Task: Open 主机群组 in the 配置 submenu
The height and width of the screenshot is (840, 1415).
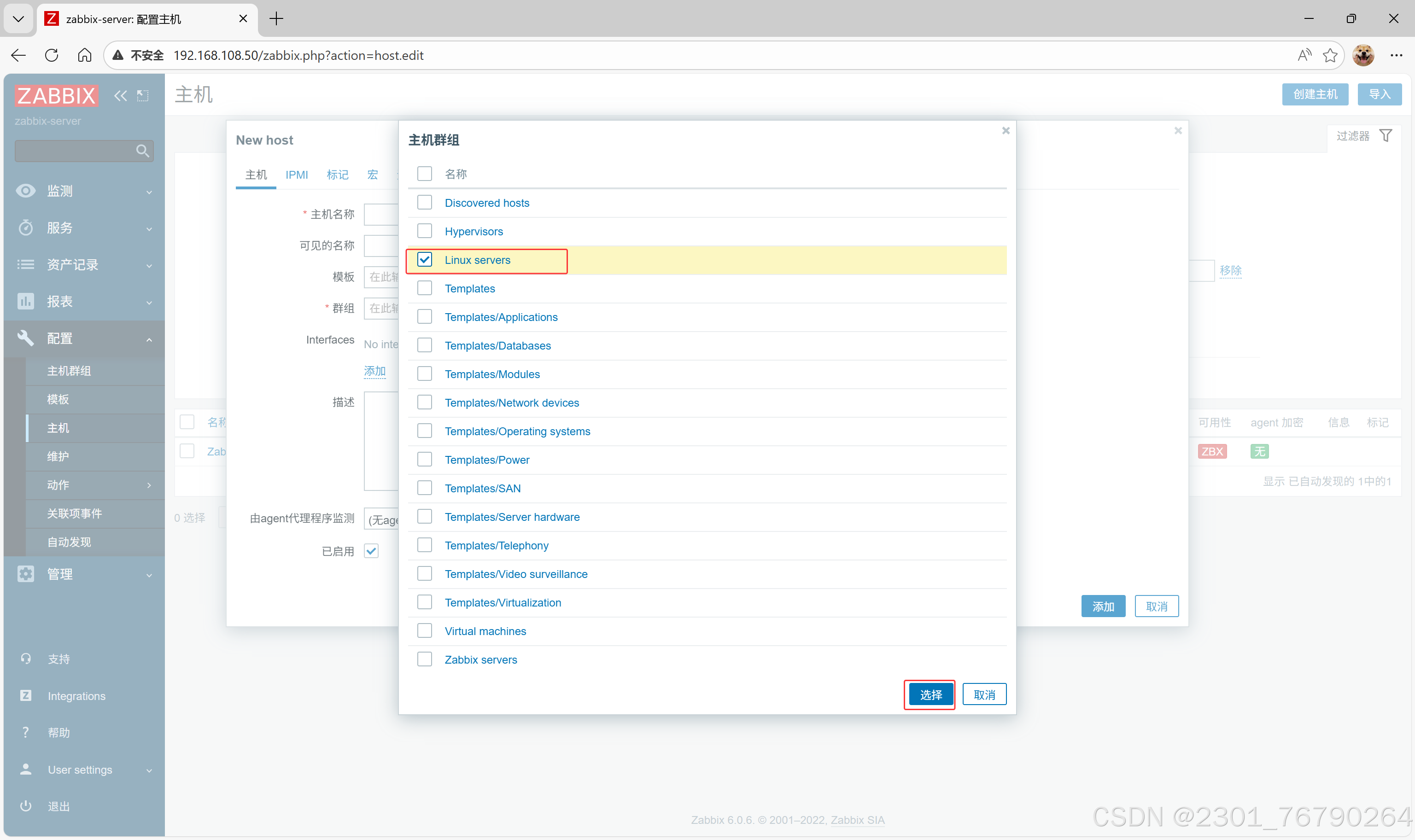Action: (x=69, y=370)
